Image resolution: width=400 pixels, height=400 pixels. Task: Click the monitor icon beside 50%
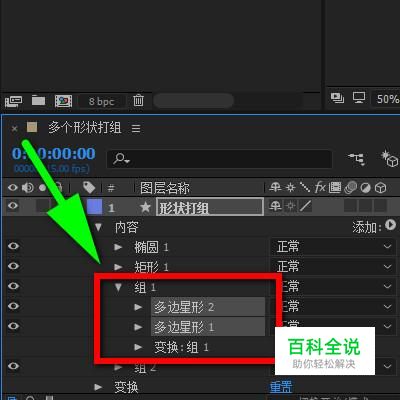point(359,98)
